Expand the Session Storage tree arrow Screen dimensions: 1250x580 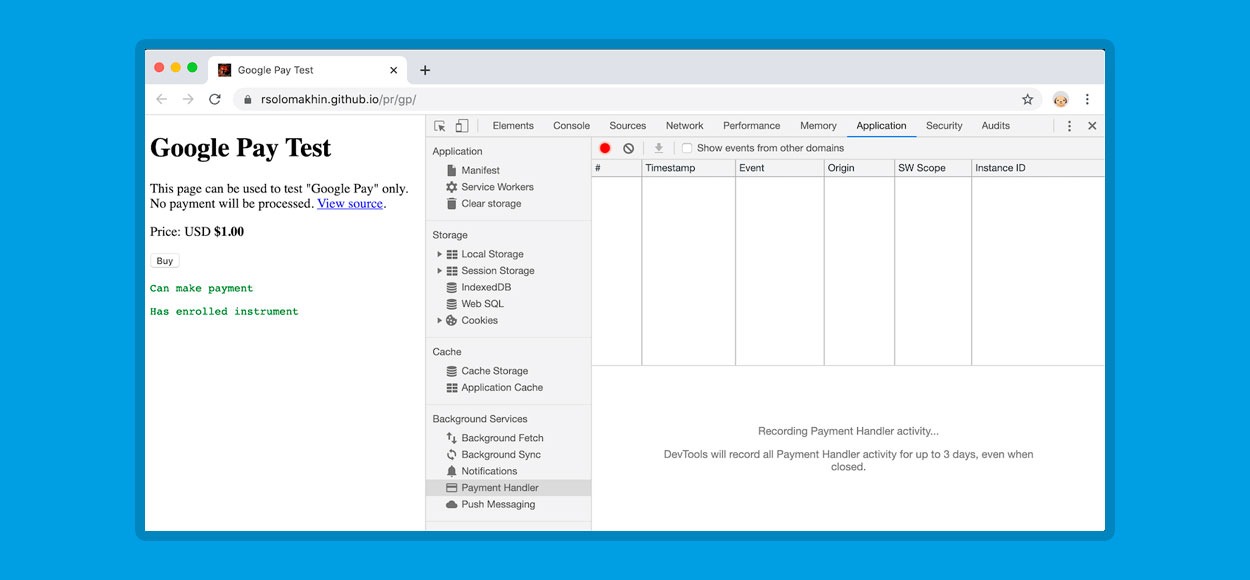click(x=440, y=271)
